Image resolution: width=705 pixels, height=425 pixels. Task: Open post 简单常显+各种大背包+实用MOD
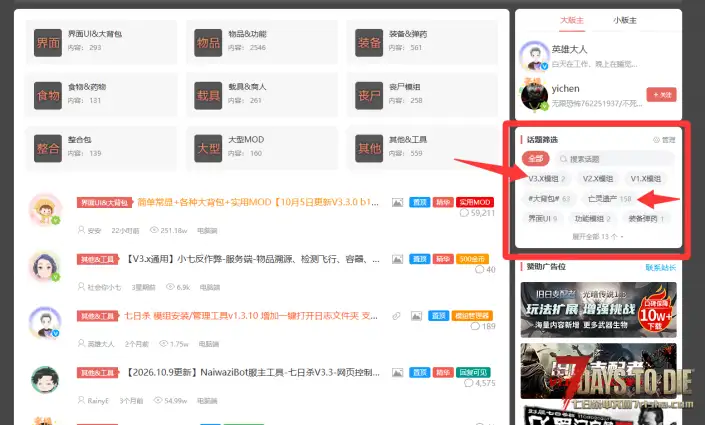pos(258,202)
